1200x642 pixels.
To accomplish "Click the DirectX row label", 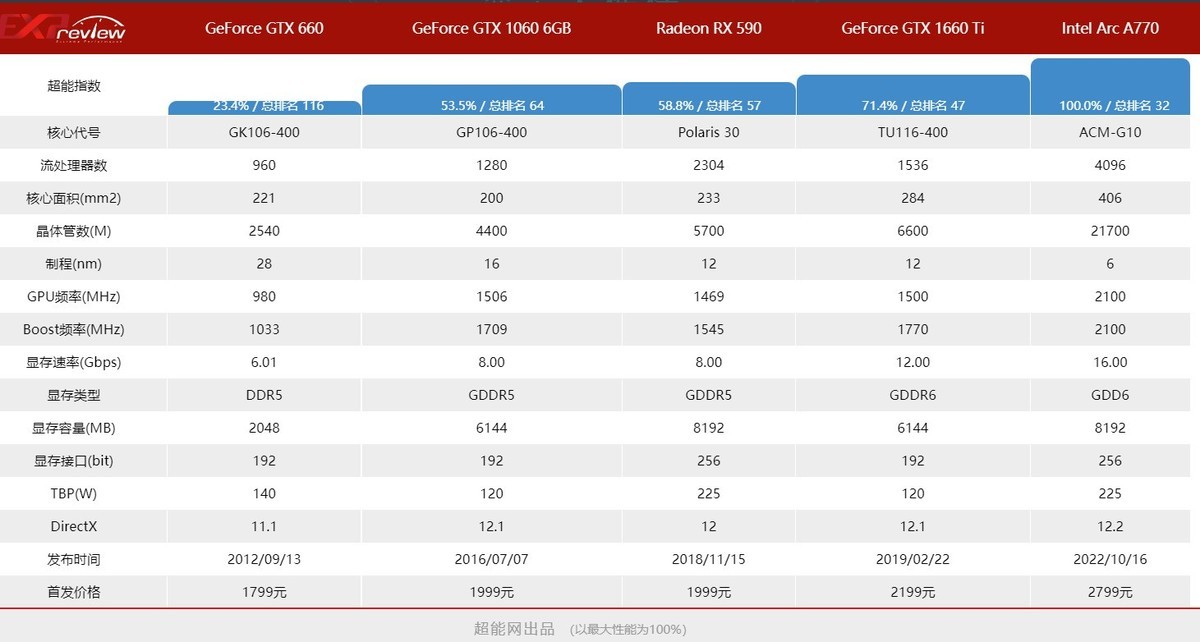I will [x=74, y=526].
